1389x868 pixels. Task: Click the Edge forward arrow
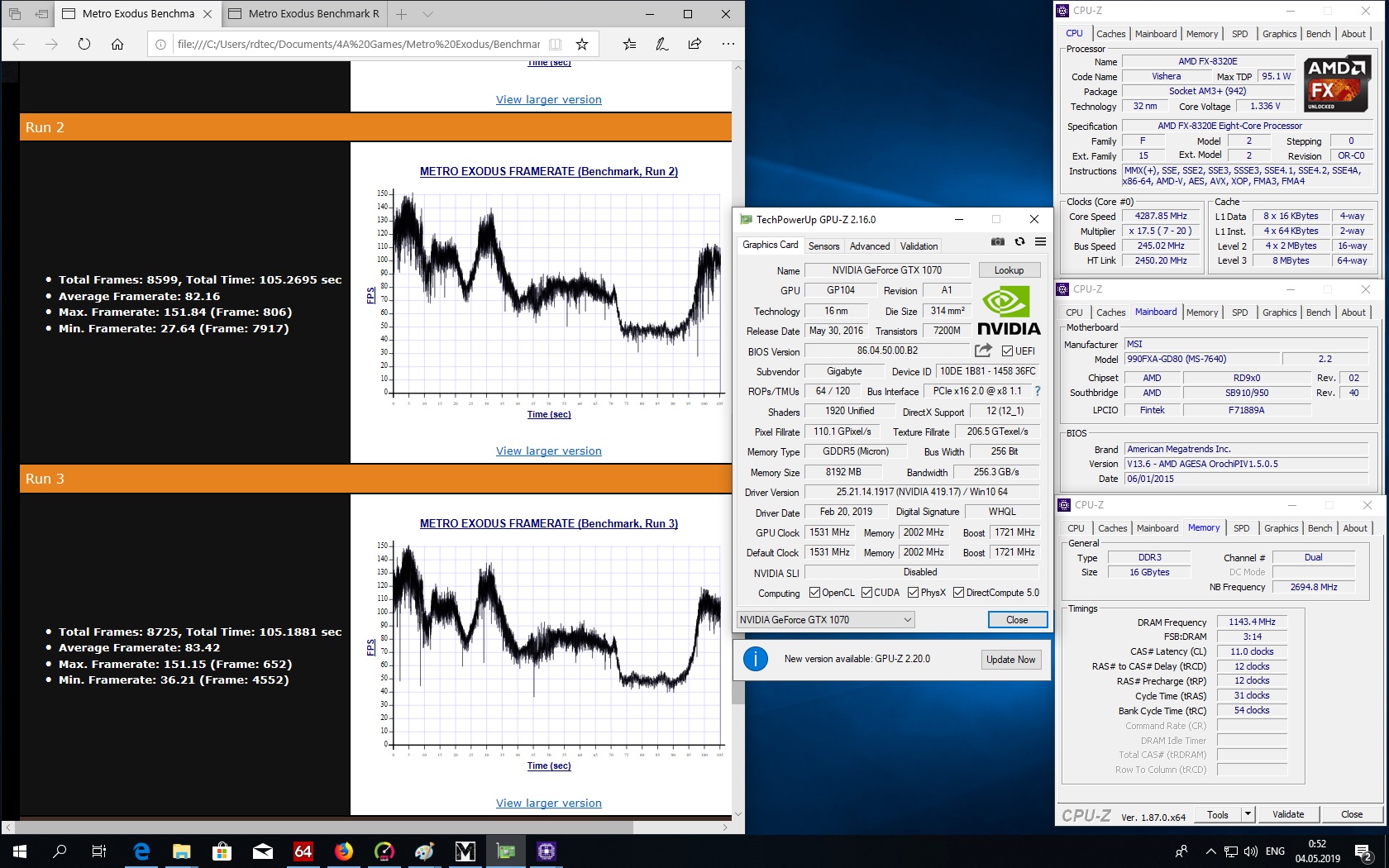pyautogui.click(x=51, y=44)
